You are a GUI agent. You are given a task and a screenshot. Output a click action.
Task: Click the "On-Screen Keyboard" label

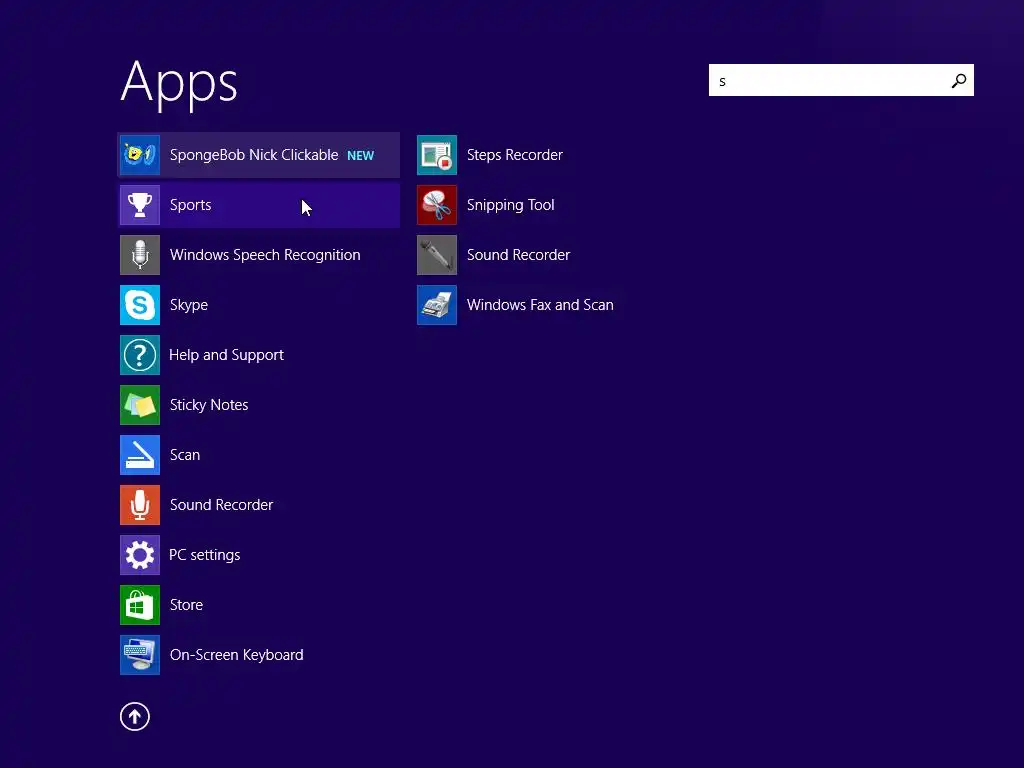[236, 655]
